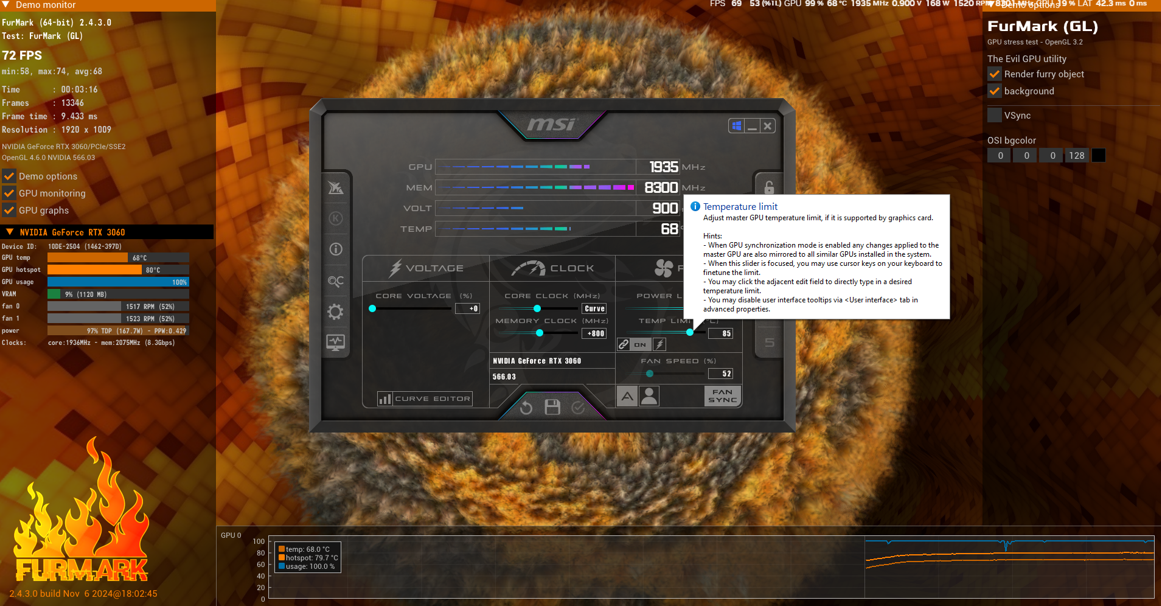This screenshot has height=606, width=1161.
Task: Click the GPU usage 100% bar
Action: 118,282
